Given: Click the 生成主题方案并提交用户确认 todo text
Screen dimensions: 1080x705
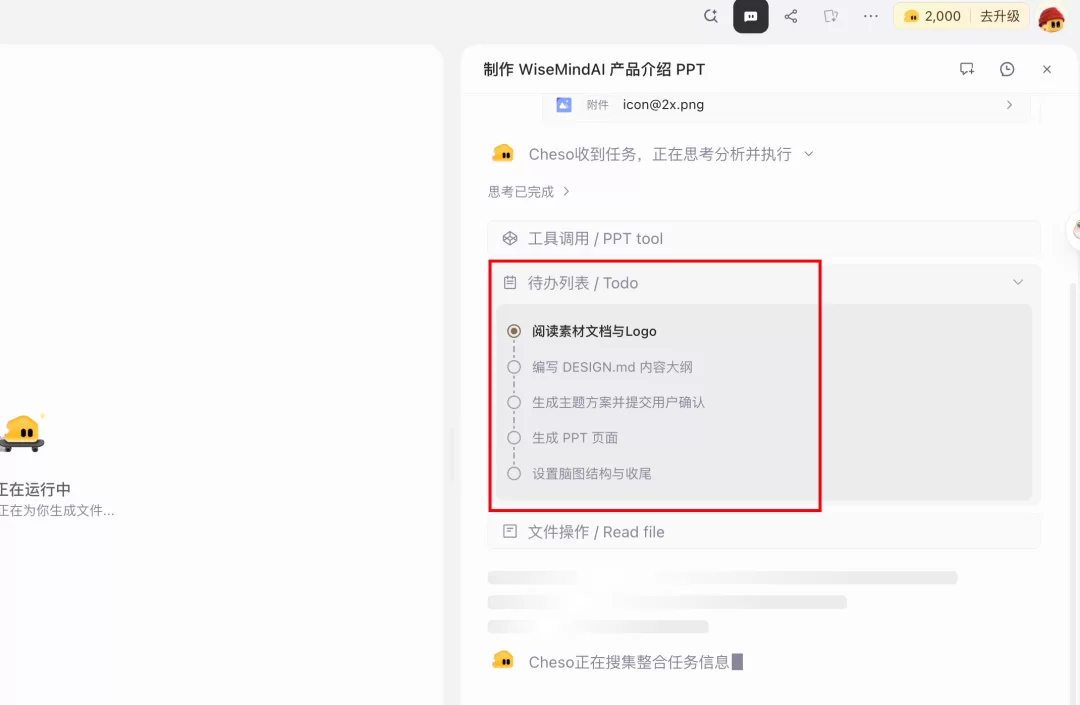Looking at the screenshot, I should click(x=619, y=402).
